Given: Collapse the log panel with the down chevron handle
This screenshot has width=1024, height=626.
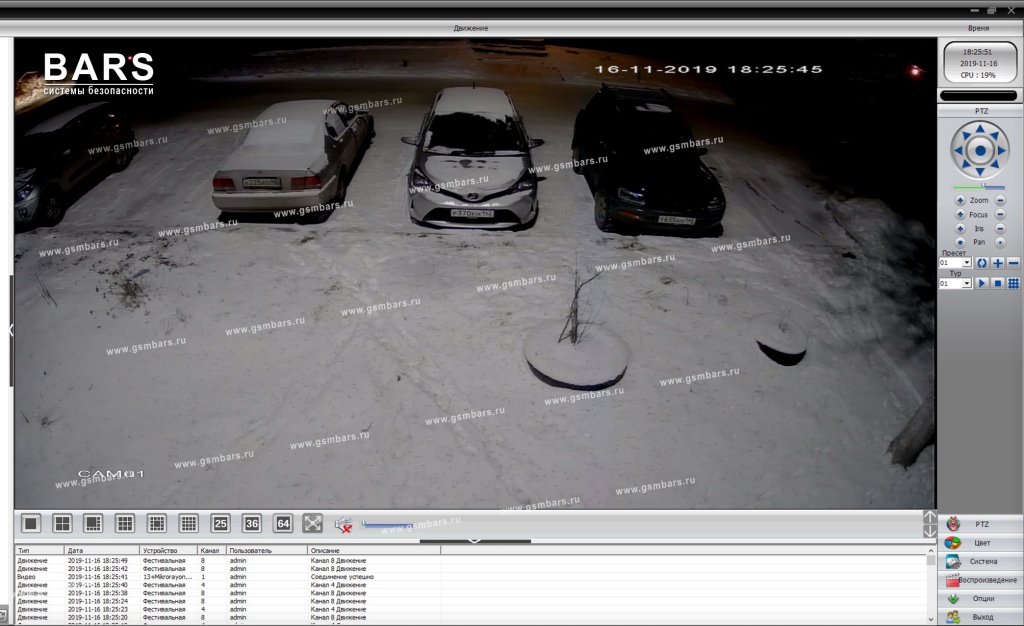Looking at the screenshot, I should (x=475, y=540).
